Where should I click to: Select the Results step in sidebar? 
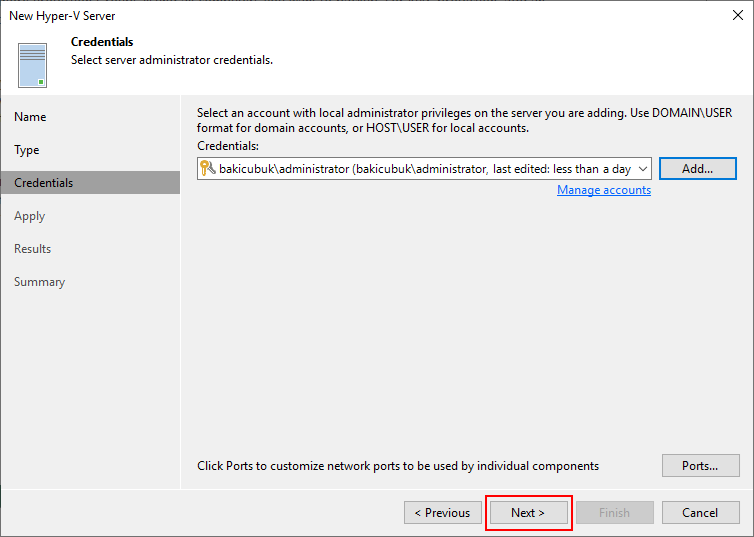coord(32,249)
